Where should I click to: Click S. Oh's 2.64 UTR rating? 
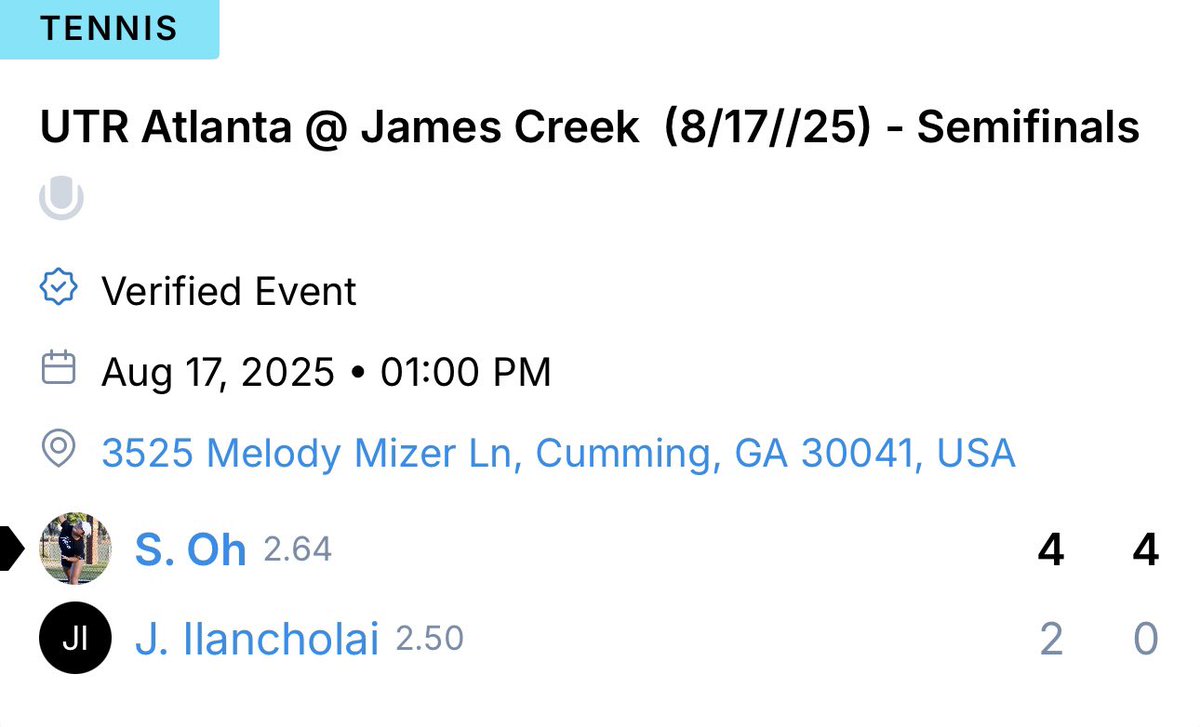(297, 549)
